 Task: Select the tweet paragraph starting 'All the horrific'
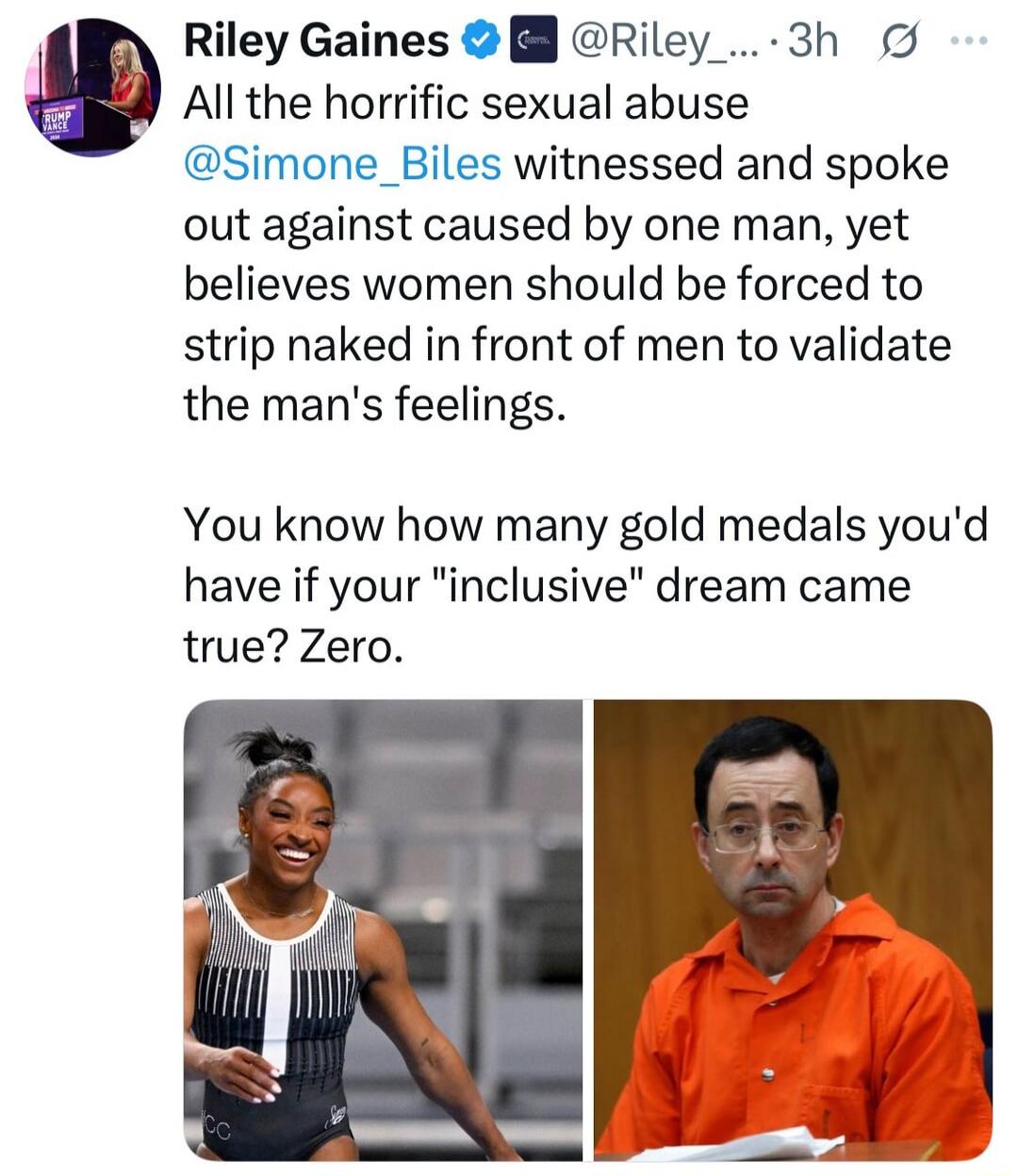(x=567, y=254)
